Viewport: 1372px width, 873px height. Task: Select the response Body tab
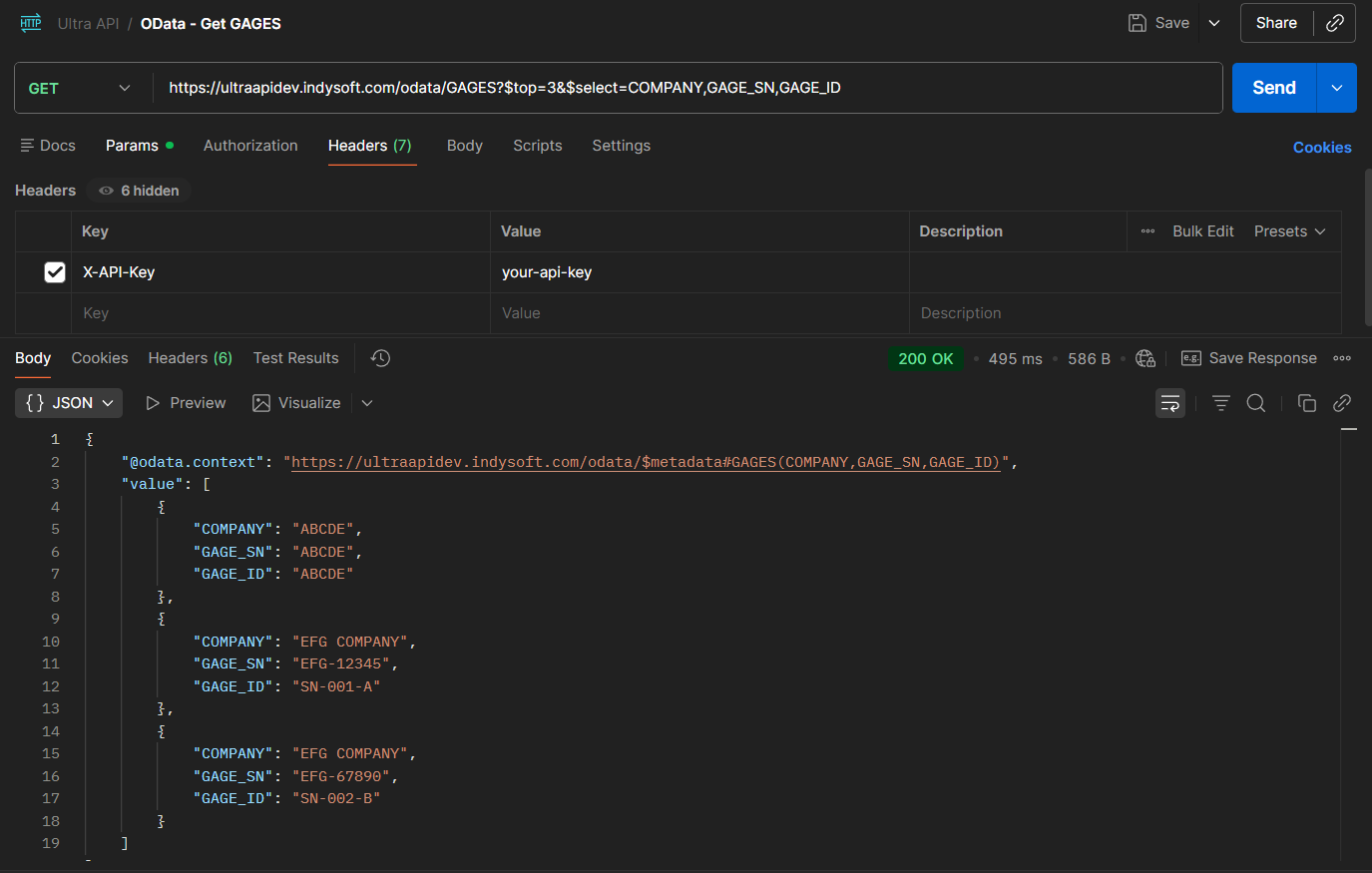coord(33,358)
